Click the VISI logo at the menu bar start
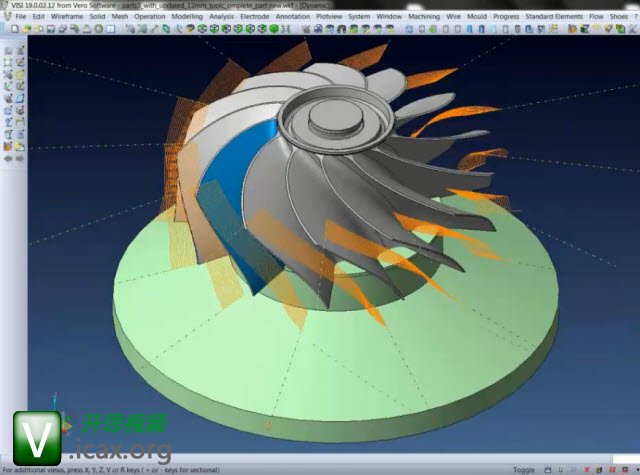640x475 pixels. (x=5, y=17)
